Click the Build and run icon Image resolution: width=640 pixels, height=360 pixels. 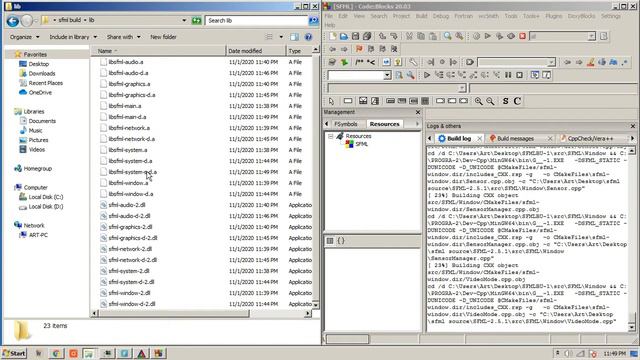click(x=499, y=36)
